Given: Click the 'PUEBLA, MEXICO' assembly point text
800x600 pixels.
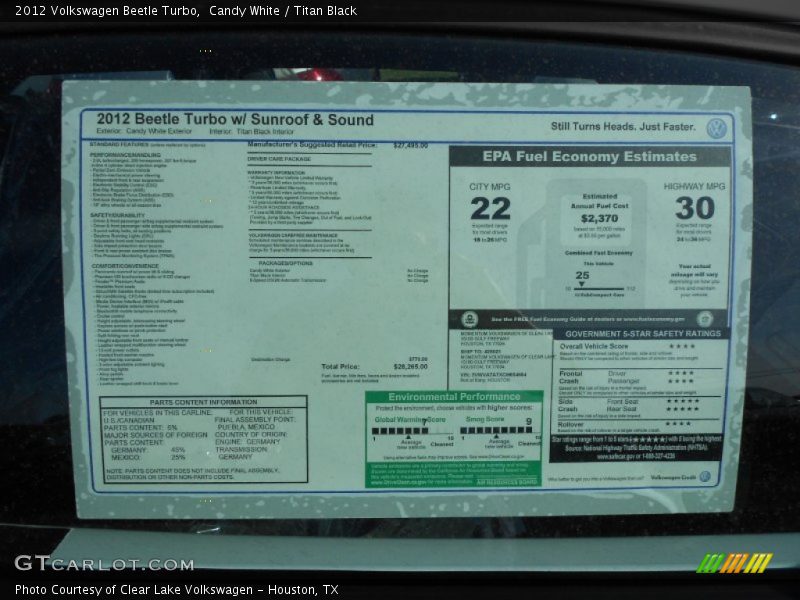Looking at the screenshot, I should point(246,427).
